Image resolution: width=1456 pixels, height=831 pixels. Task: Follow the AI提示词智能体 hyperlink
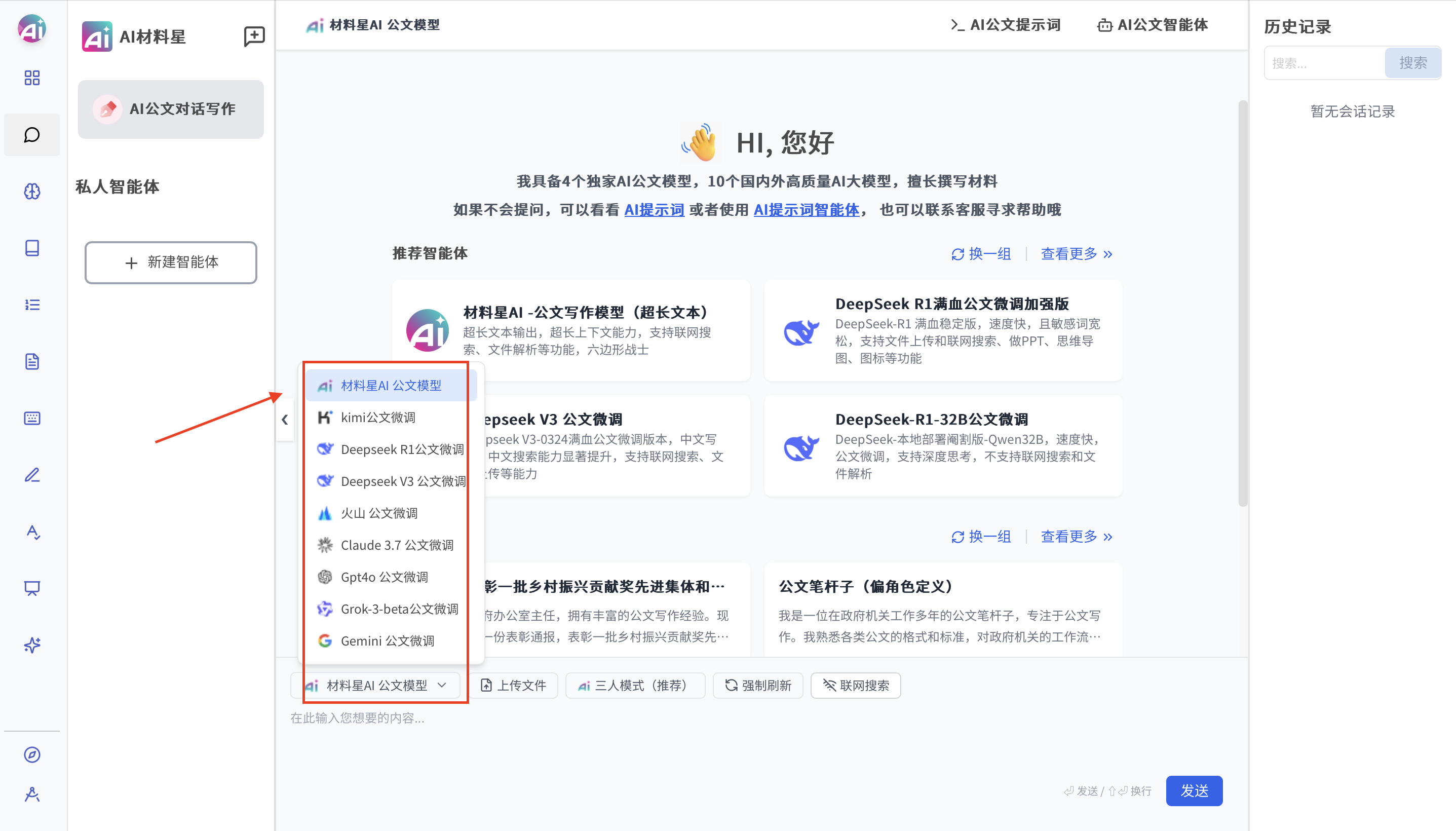click(806, 210)
